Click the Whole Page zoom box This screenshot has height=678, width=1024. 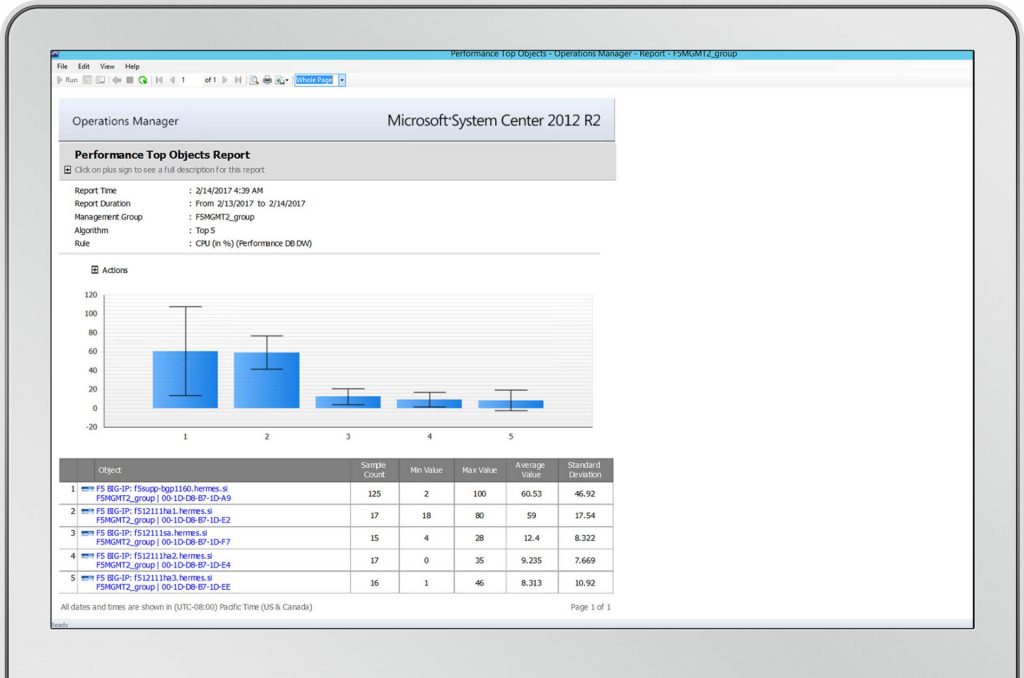pos(315,80)
